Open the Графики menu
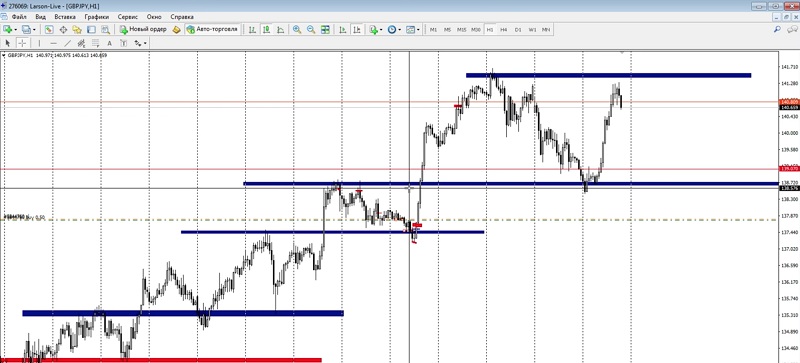800x363 pixels. pos(97,16)
